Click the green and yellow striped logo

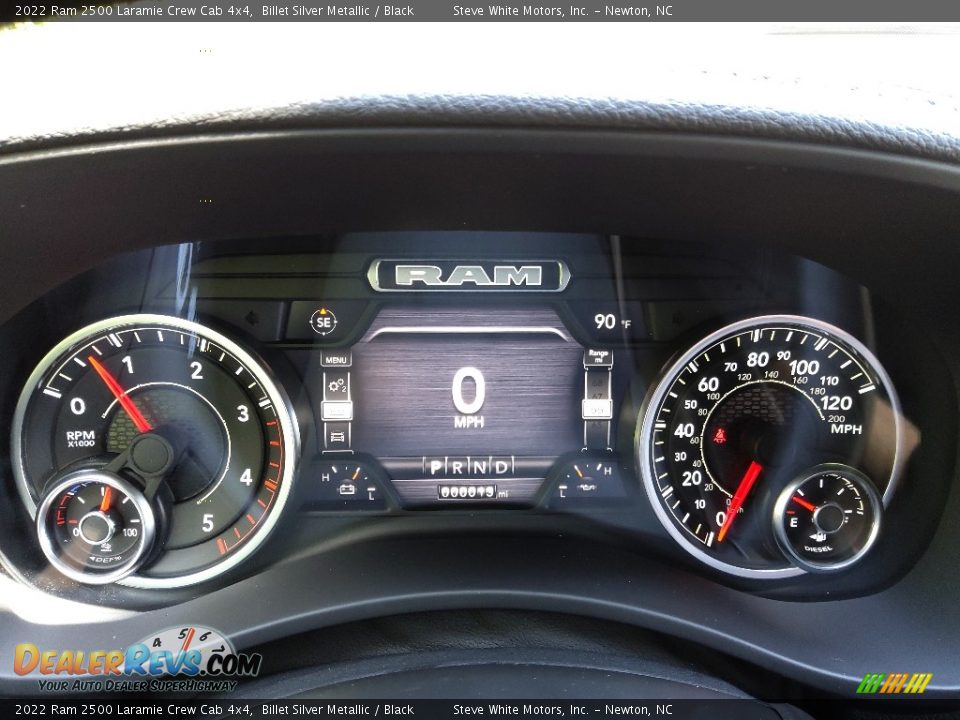[x=894, y=683]
